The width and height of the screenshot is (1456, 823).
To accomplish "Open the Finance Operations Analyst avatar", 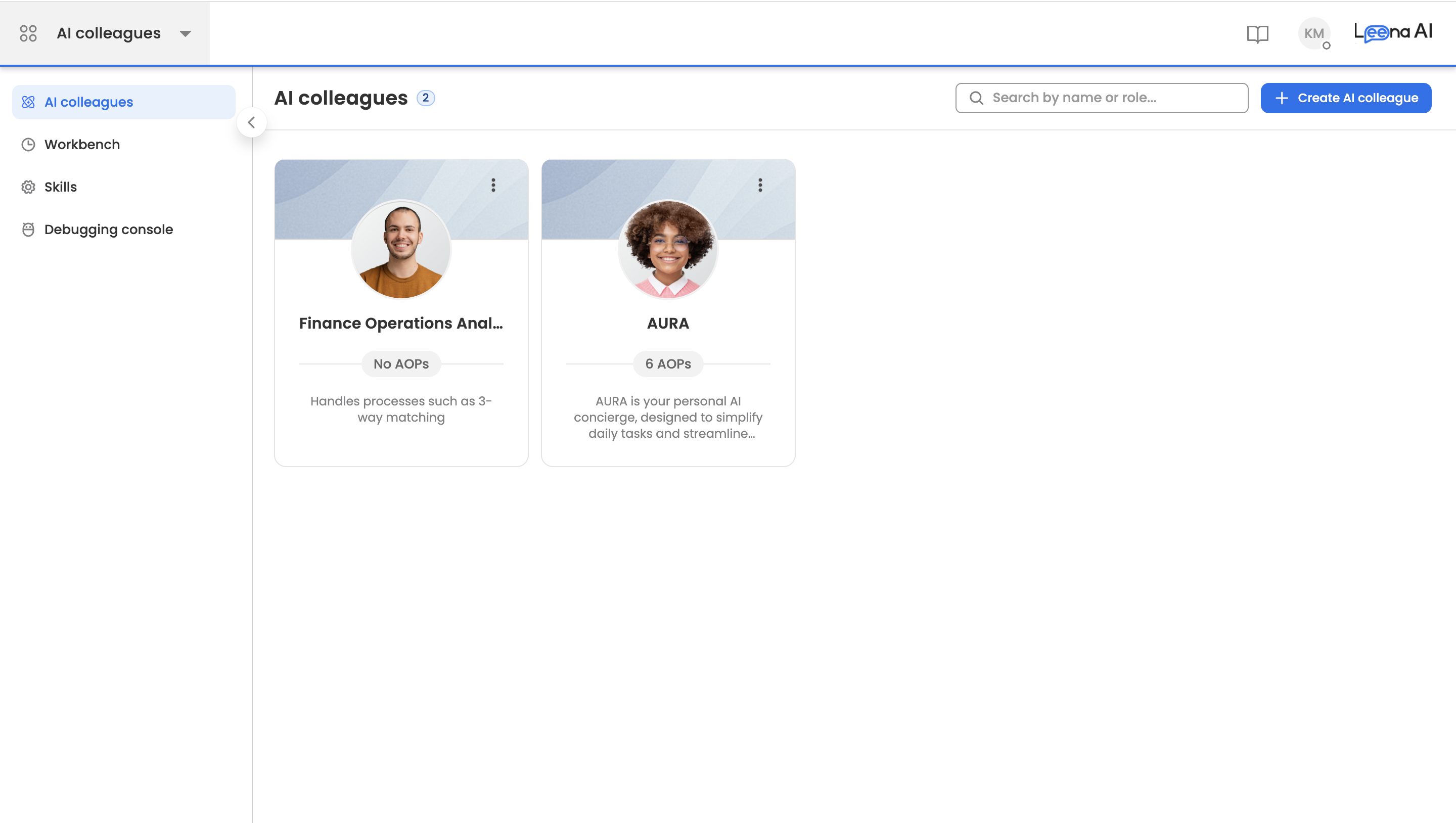I will [x=401, y=250].
